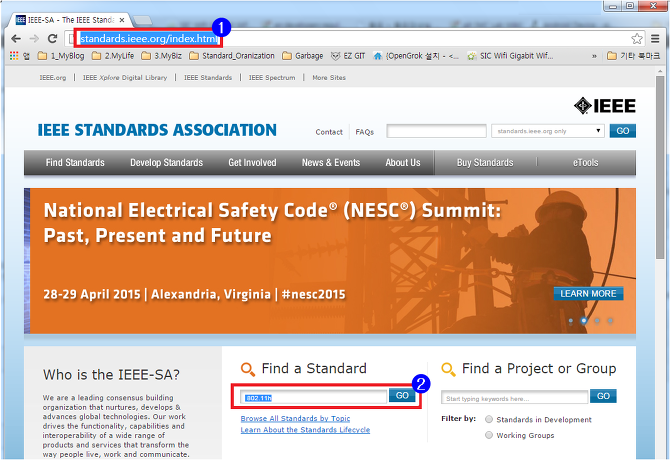Click the site search text field

[436, 131]
